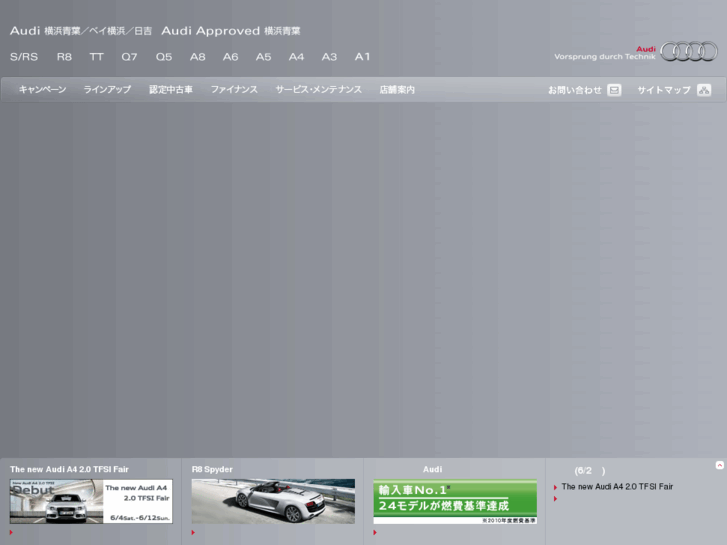Open the TT model link
The height and width of the screenshot is (545, 727).
click(96, 57)
